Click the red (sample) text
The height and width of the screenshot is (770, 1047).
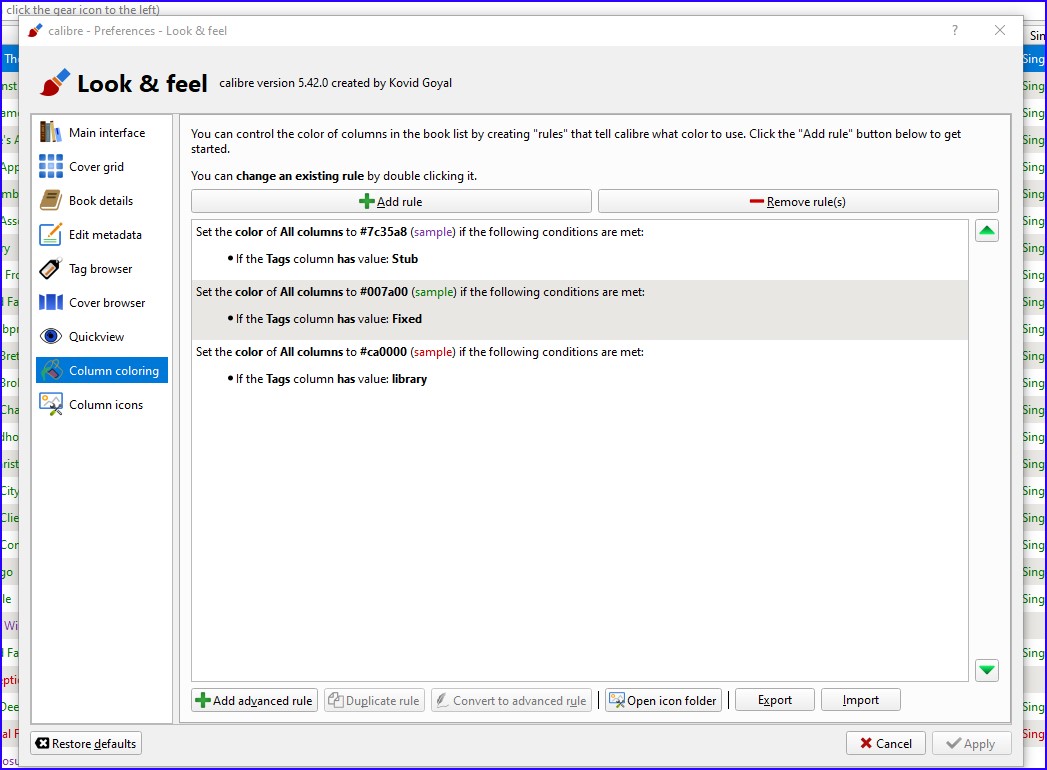(x=433, y=352)
